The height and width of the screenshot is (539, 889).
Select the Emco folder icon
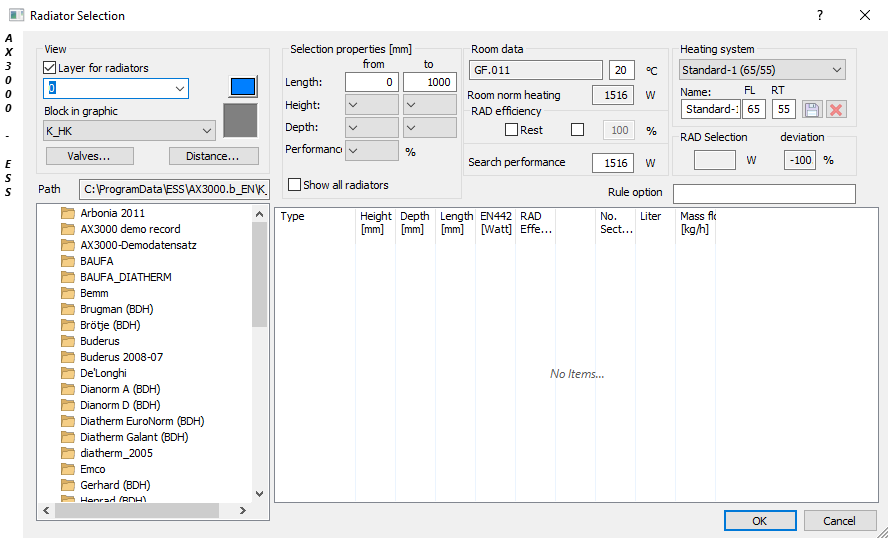(x=68, y=469)
